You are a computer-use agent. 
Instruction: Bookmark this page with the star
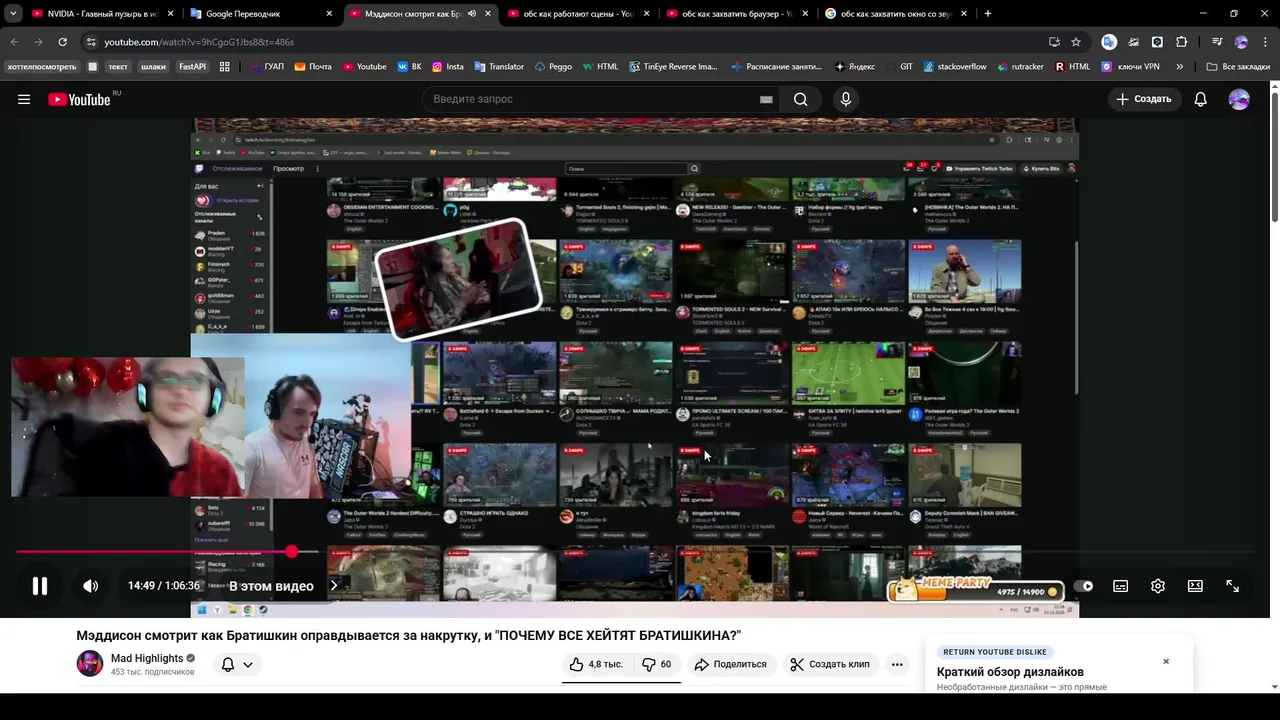1076,42
